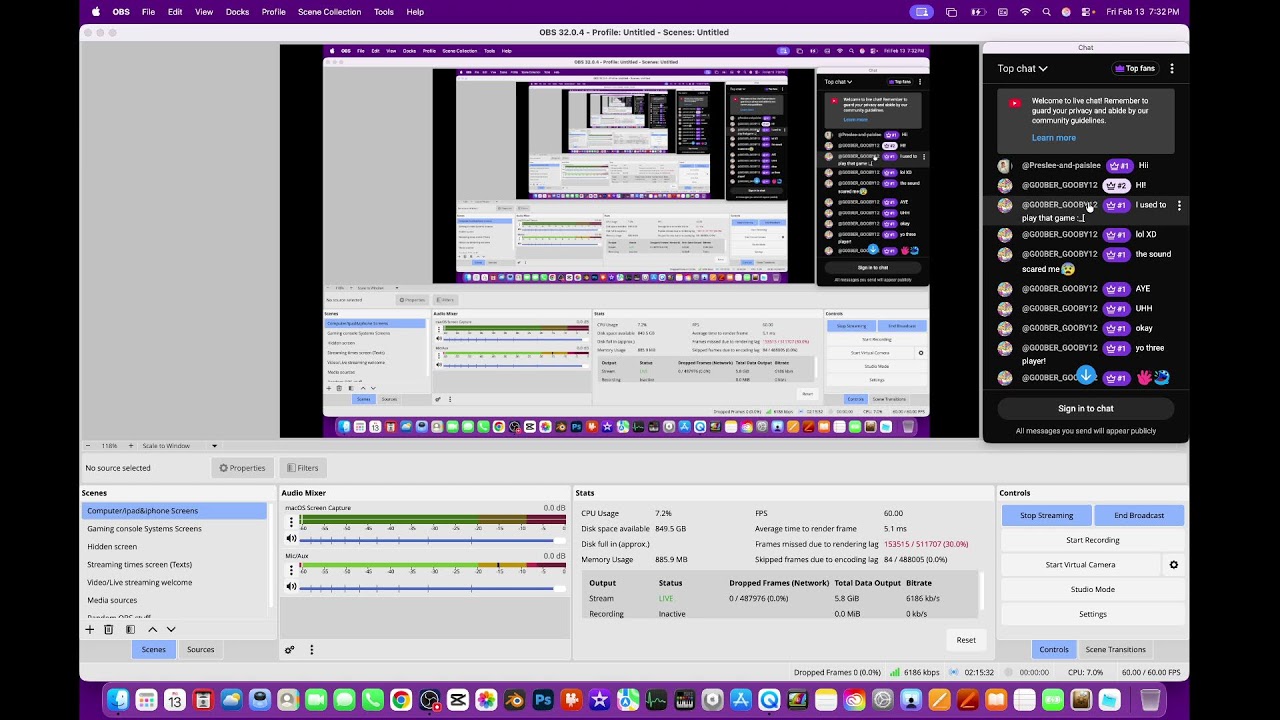Open FaceTime from the Dock
The image size is (1280, 720).
click(316, 700)
